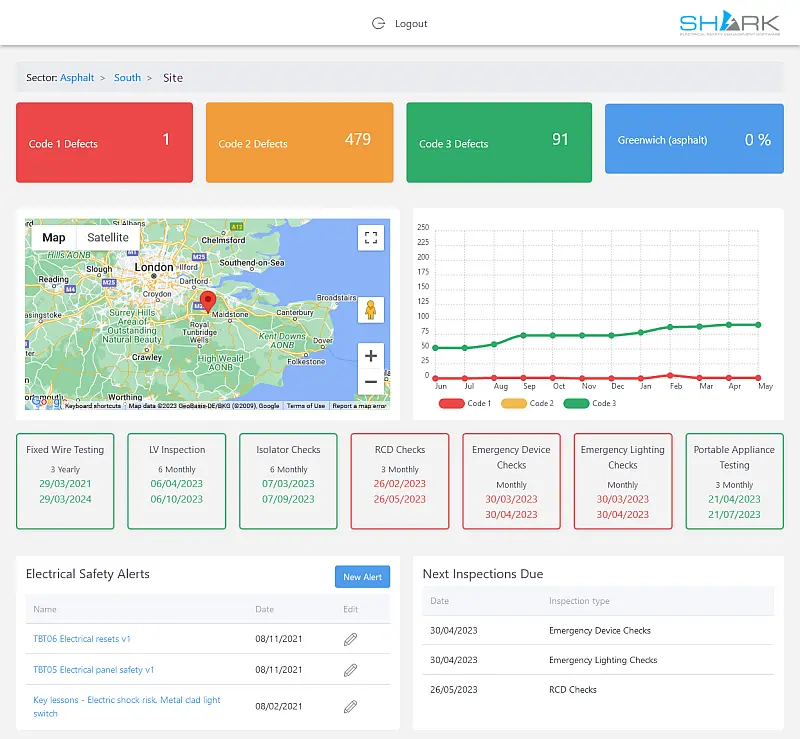Navigate to the Asphalt breadcrumb link
This screenshot has height=739, width=800.
[78, 77]
